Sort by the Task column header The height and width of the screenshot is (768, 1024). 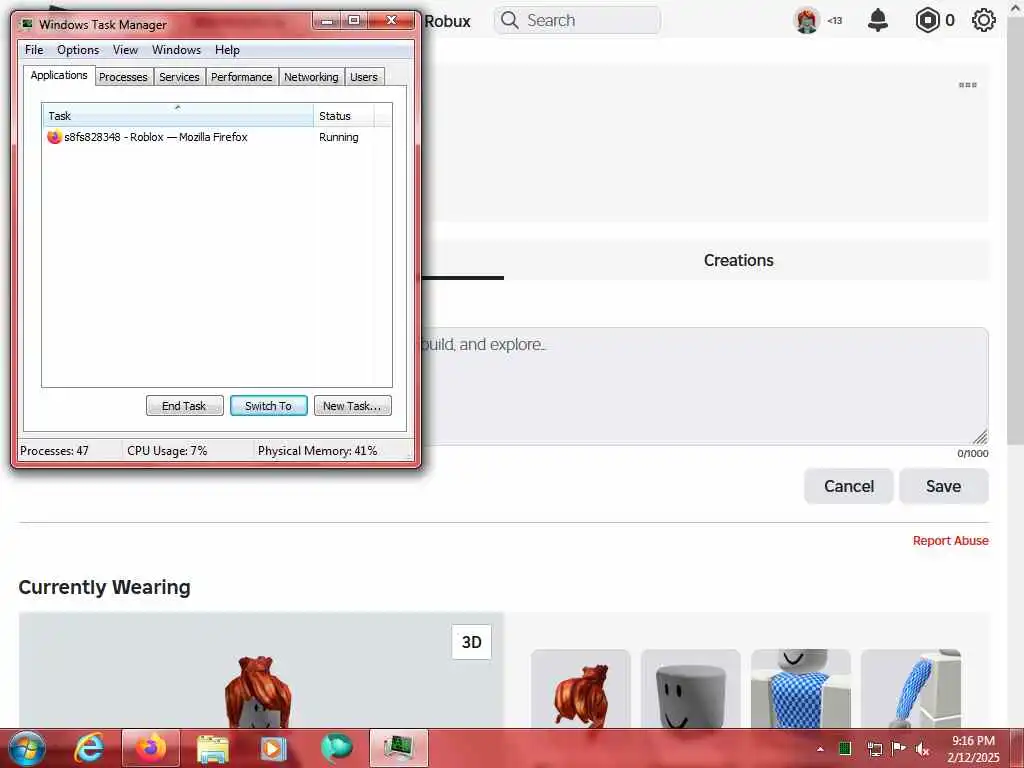click(x=178, y=115)
